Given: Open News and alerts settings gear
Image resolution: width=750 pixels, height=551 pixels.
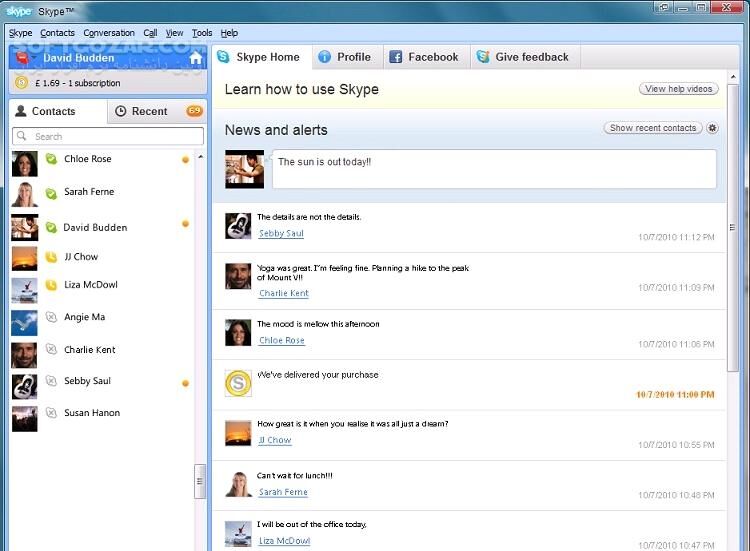Looking at the screenshot, I should pyautogui.click(x=712, y=128).
